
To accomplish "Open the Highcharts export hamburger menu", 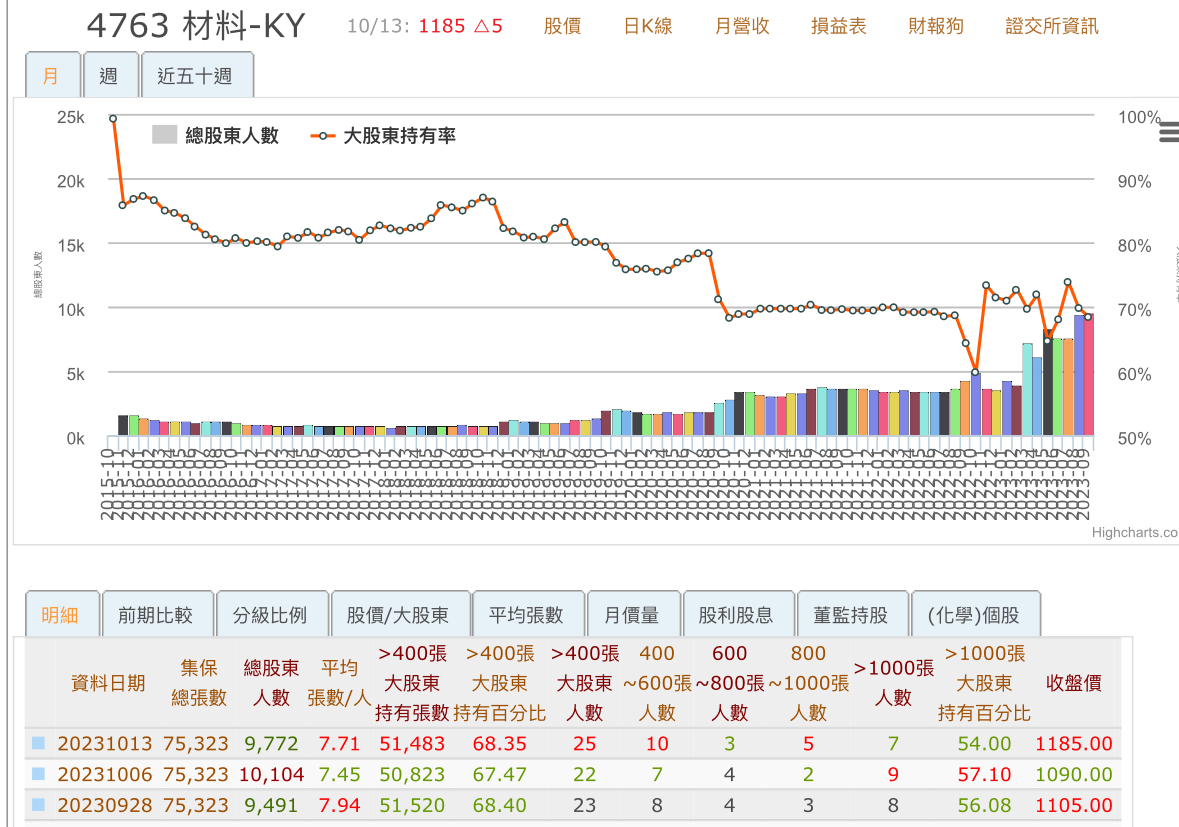I will click(1171, 131).
